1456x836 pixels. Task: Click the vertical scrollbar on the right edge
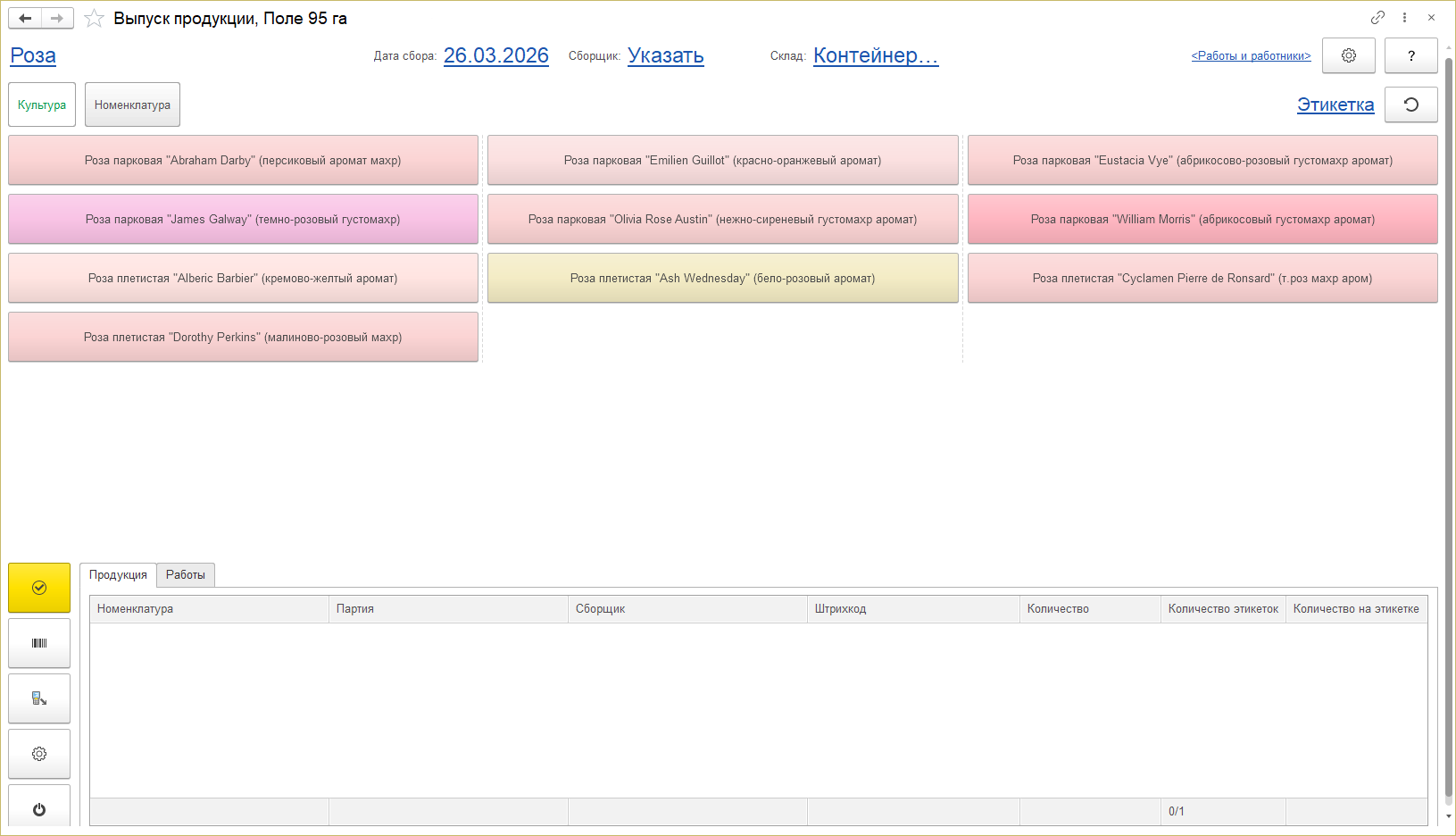click(x=1449, y=429)
